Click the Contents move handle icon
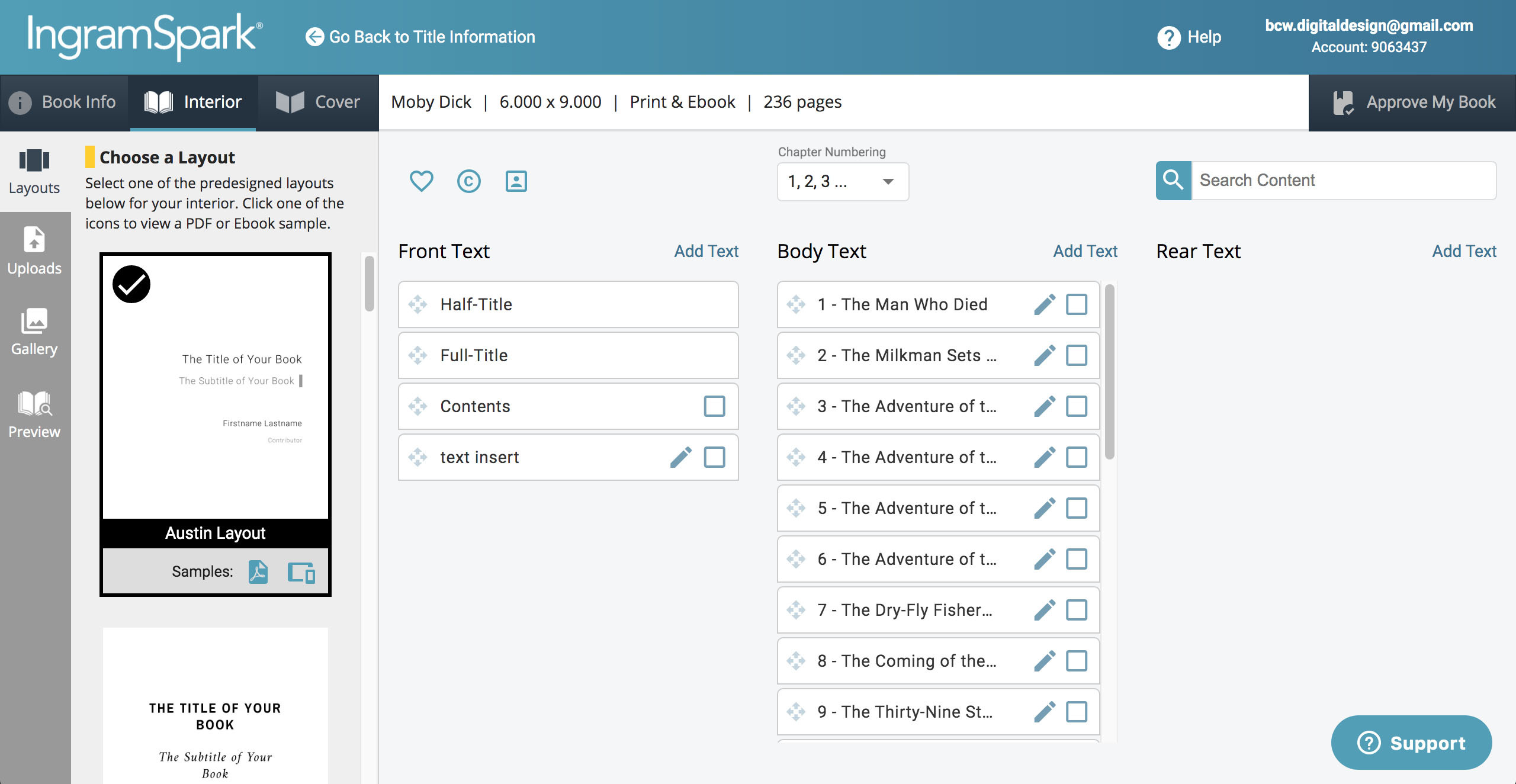 [x=417, y=406]
